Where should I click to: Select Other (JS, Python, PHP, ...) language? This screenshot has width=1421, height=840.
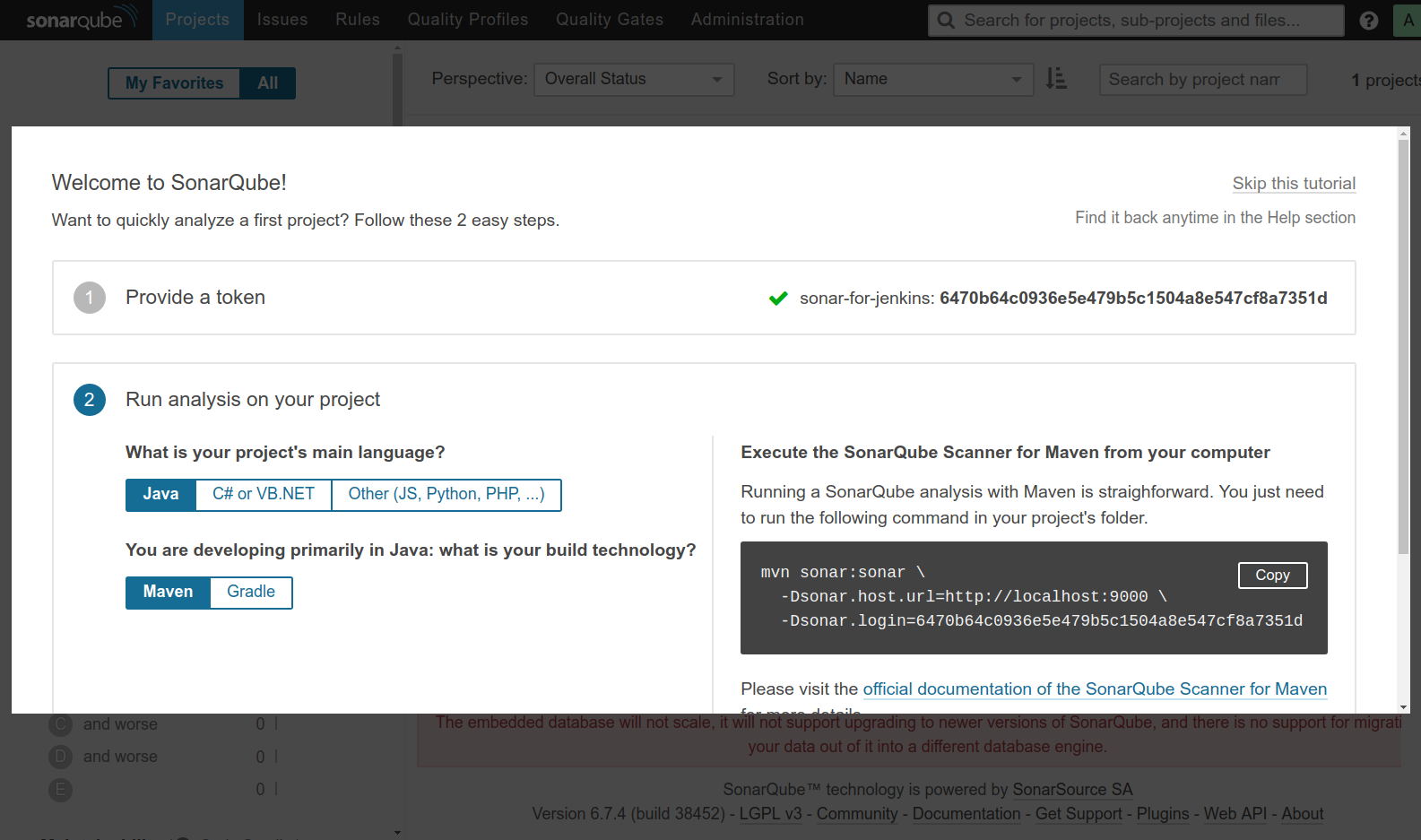[446, 494]
